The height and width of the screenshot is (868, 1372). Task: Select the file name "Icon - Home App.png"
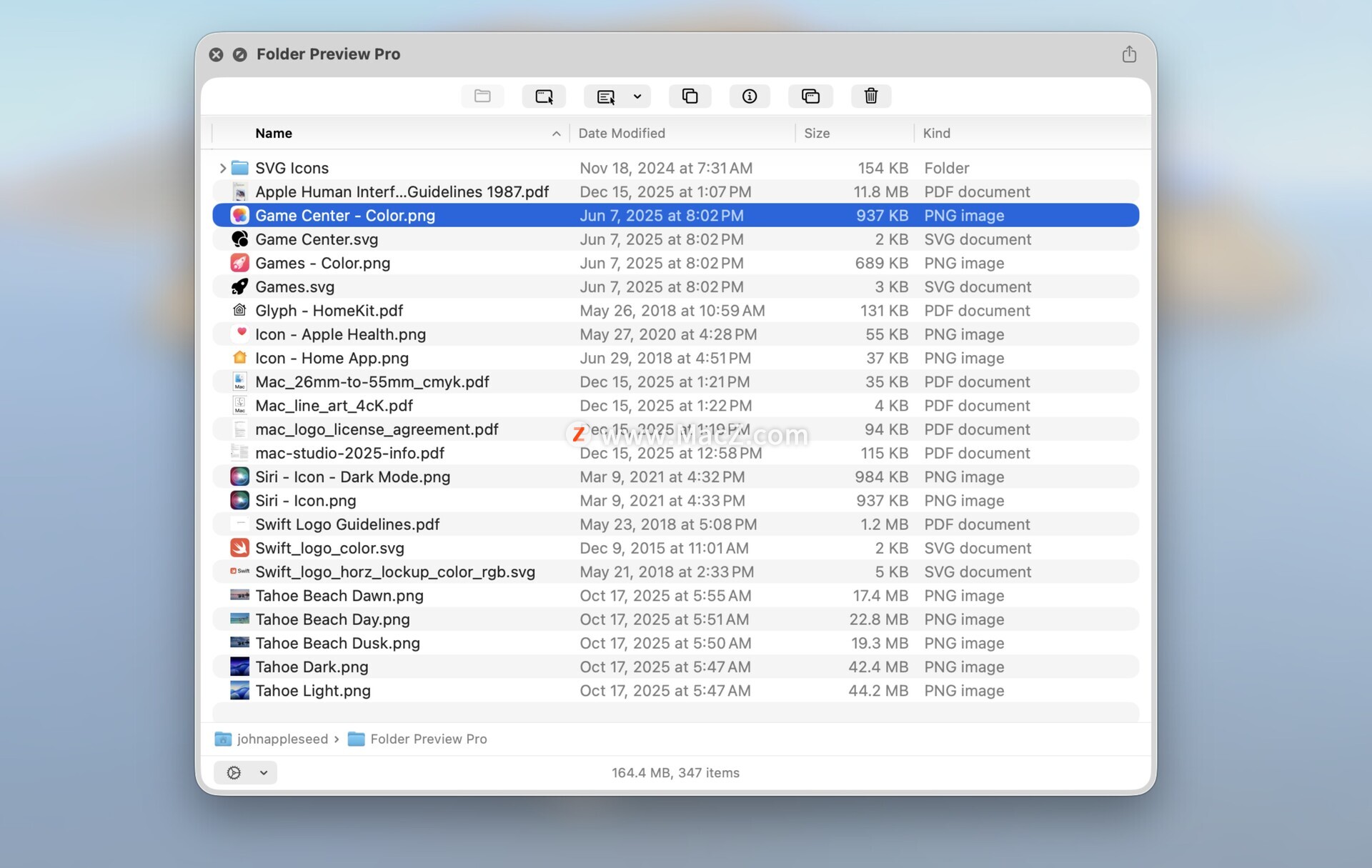pos(332,358)
